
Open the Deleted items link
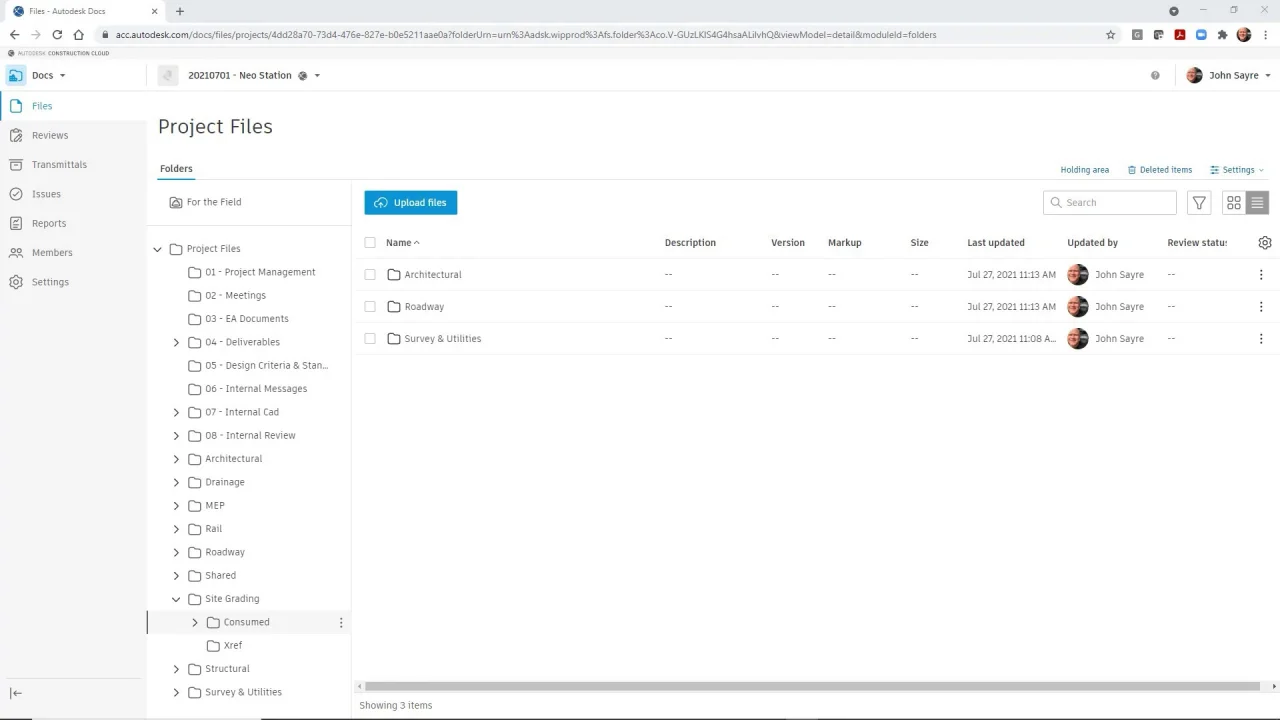1160,170
